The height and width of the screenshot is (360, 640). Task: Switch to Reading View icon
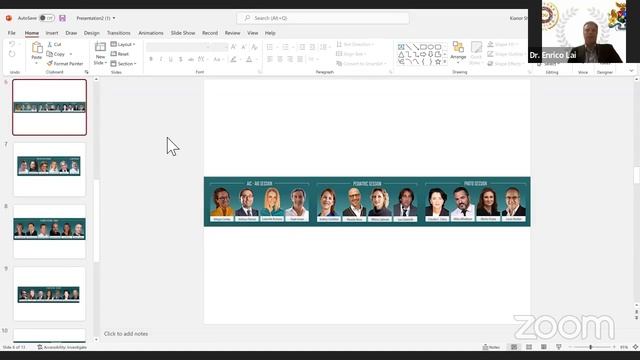click(x=544, y=347)
